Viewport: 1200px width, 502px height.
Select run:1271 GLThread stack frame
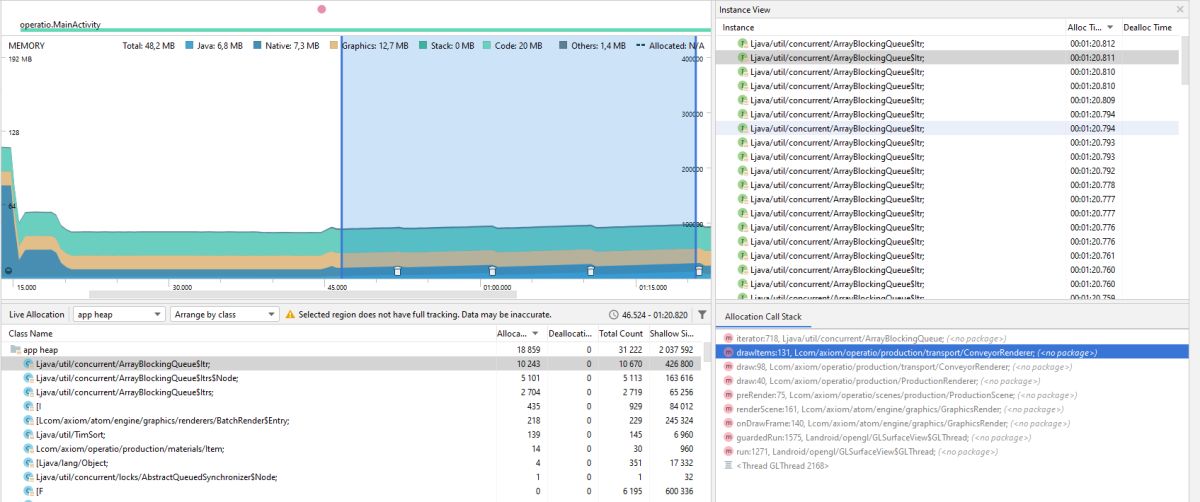point(952,452)
